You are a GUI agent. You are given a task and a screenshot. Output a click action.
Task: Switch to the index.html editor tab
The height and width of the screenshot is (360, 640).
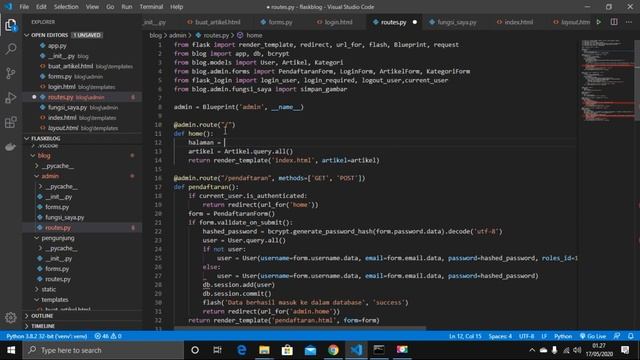point(515,22)
